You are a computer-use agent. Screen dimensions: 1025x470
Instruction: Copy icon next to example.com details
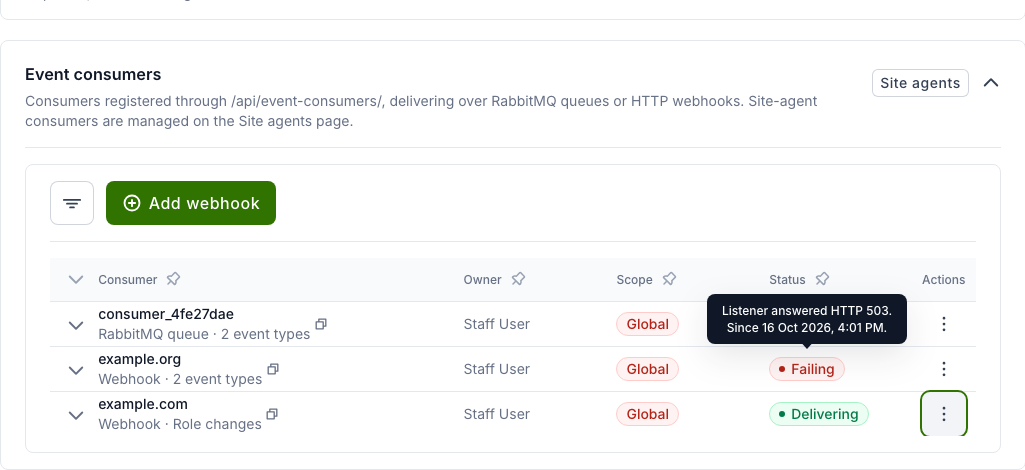[x=273, y=414]
